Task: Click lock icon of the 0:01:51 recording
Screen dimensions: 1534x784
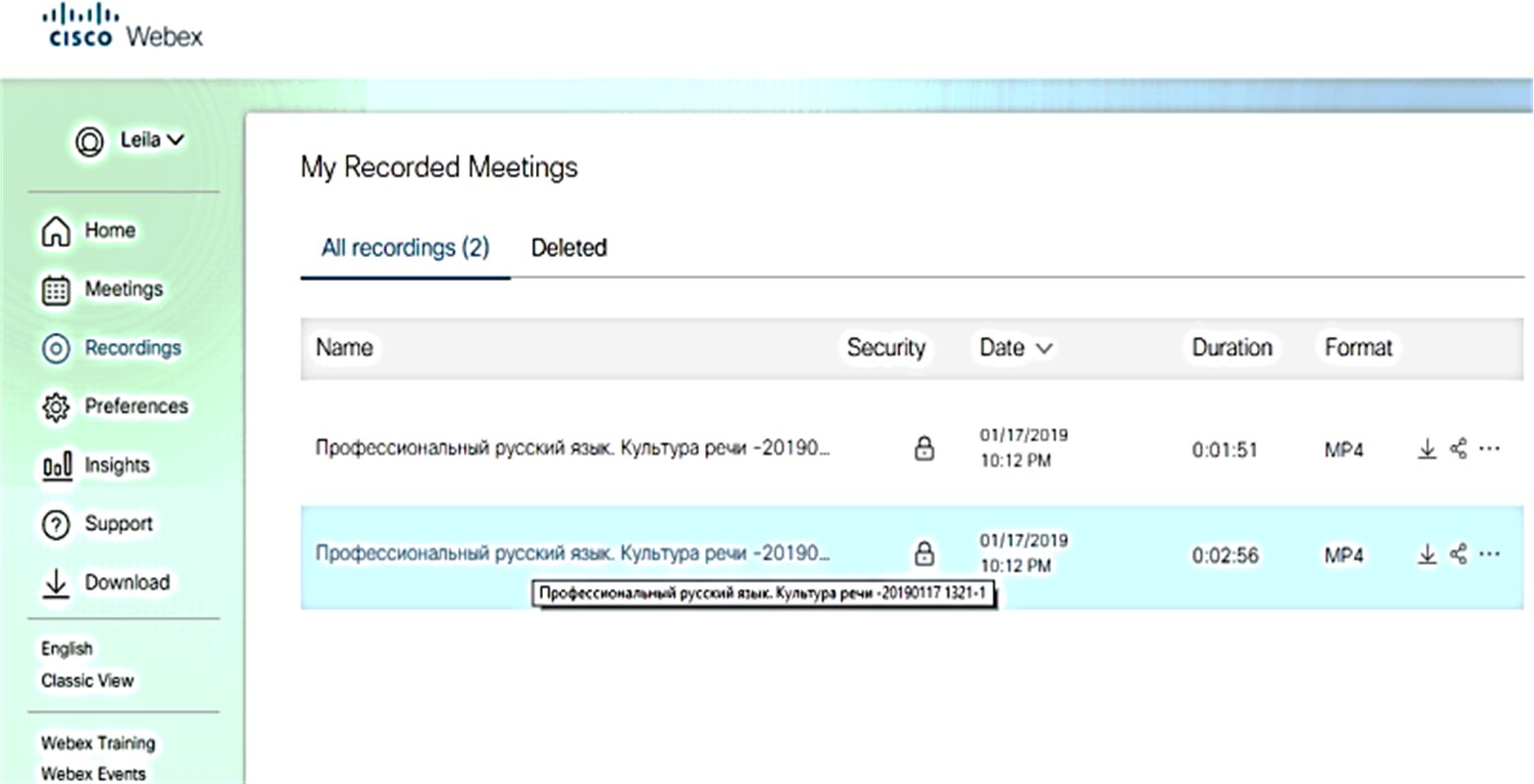Action: click(x=924, y=449)
